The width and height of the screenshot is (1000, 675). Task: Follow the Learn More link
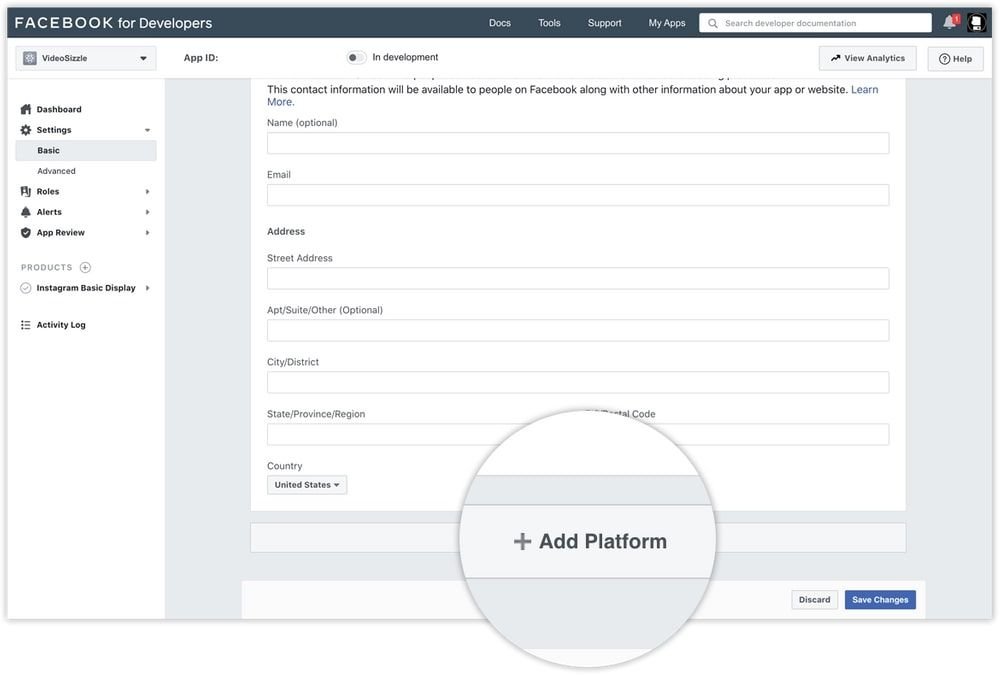[x=864, y=90]
